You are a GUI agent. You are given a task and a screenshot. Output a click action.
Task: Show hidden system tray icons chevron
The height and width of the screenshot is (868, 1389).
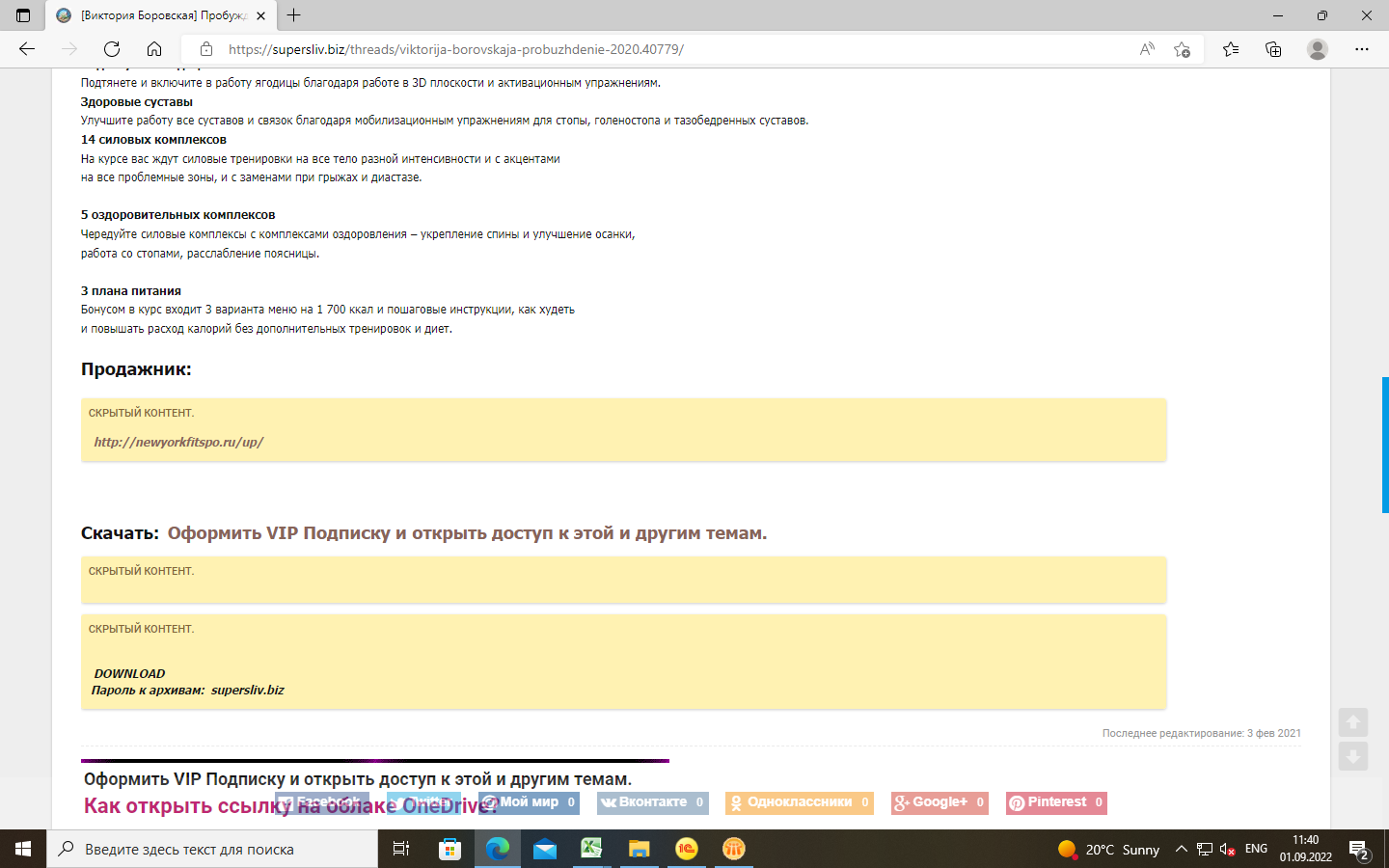1181,850
